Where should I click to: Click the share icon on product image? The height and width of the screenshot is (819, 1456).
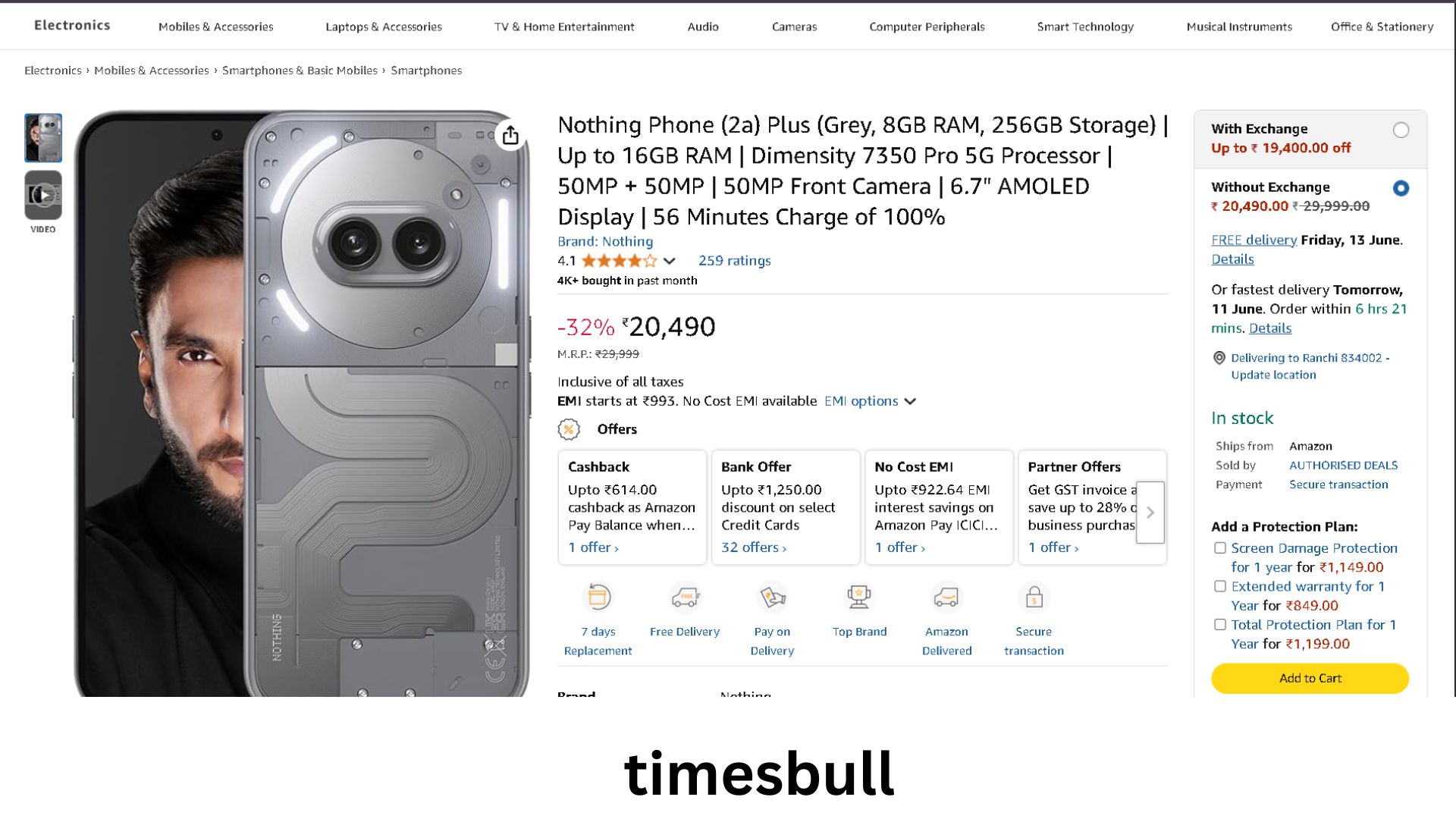click(x=510, y=135)
